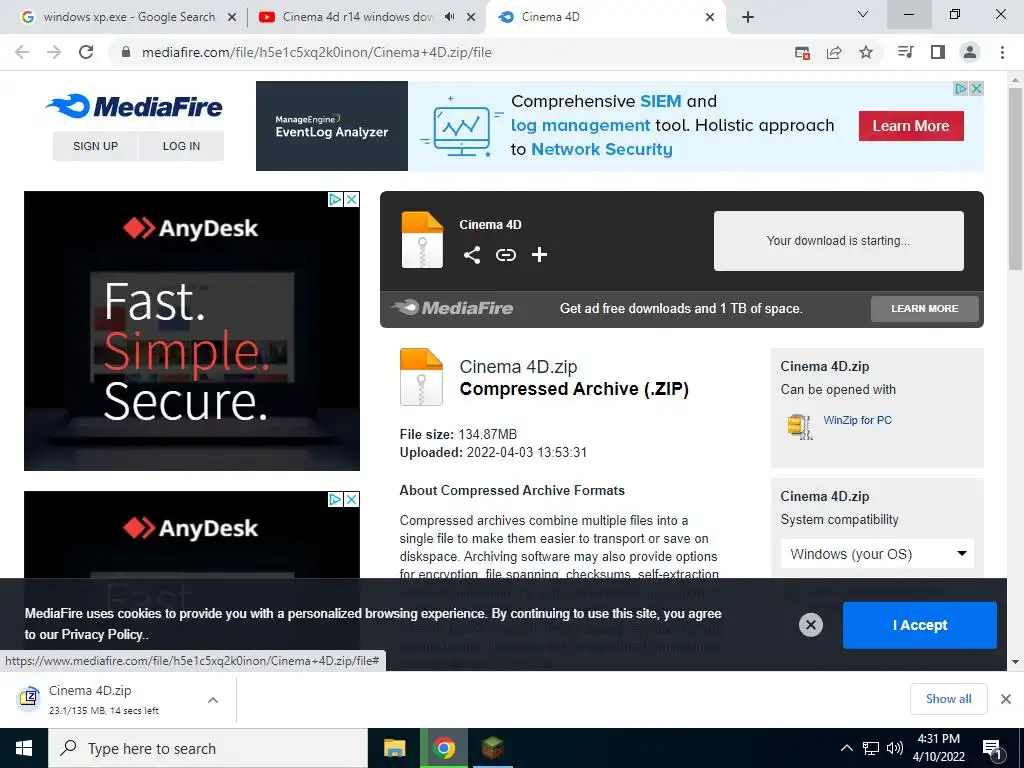1024x768 pixels.
Task: Open the Chrome profile avatar
Action: (970, 52)
